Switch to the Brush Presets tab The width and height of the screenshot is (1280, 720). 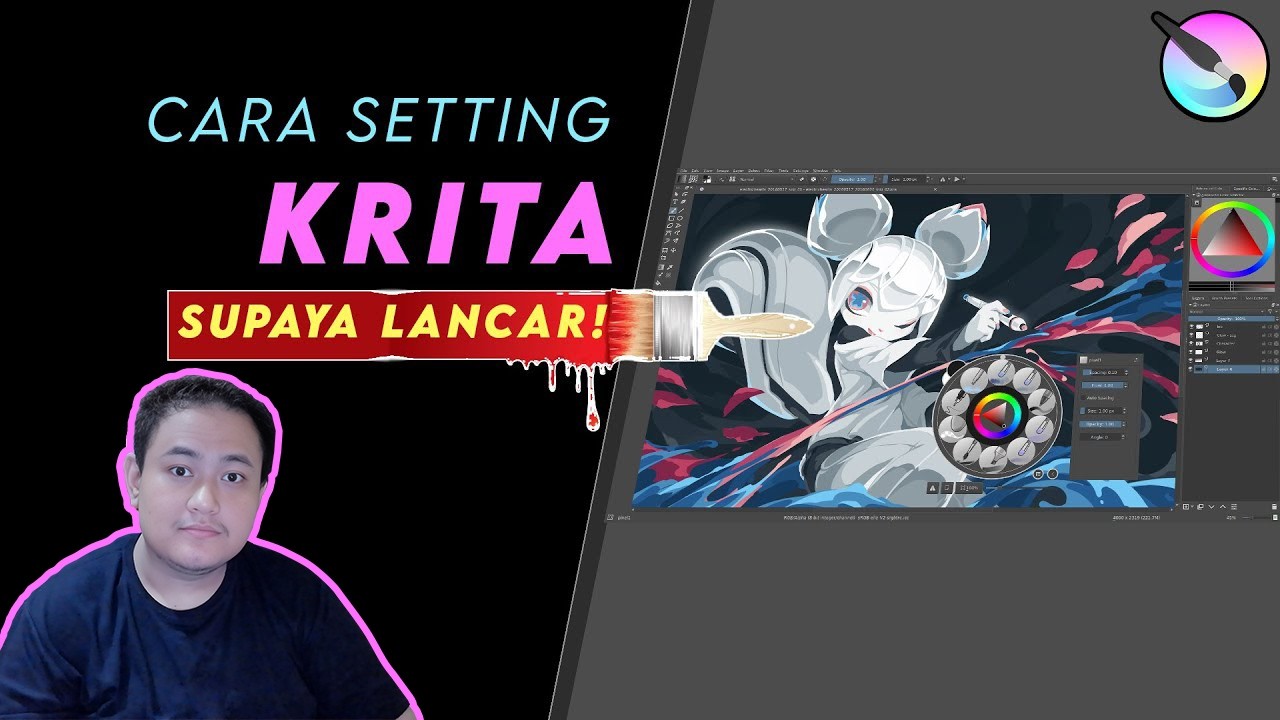coord(1224,298)
